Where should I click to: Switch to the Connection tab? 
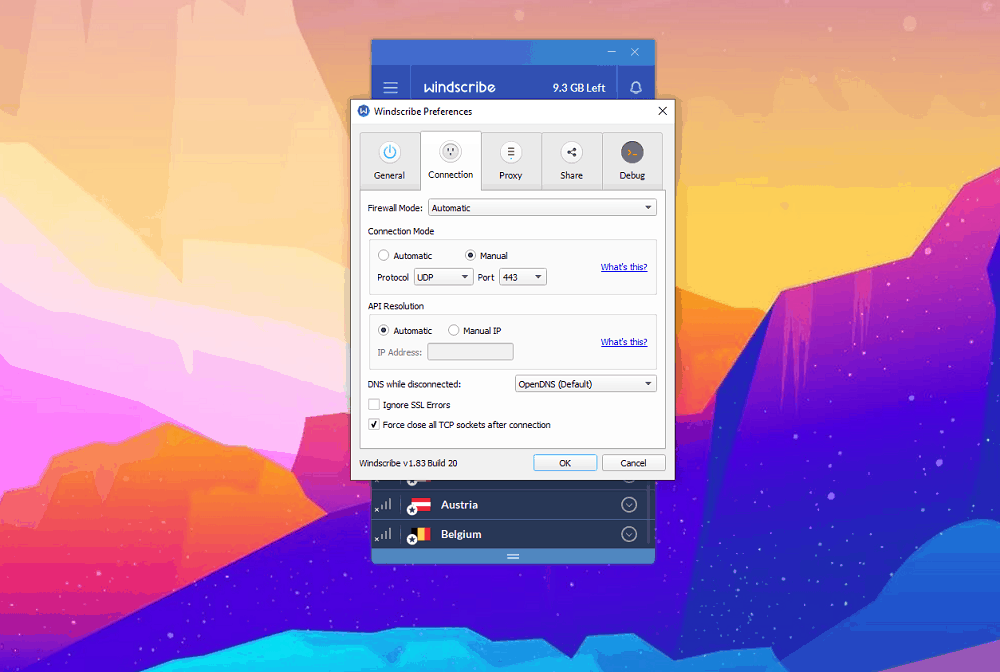[451, 161]
